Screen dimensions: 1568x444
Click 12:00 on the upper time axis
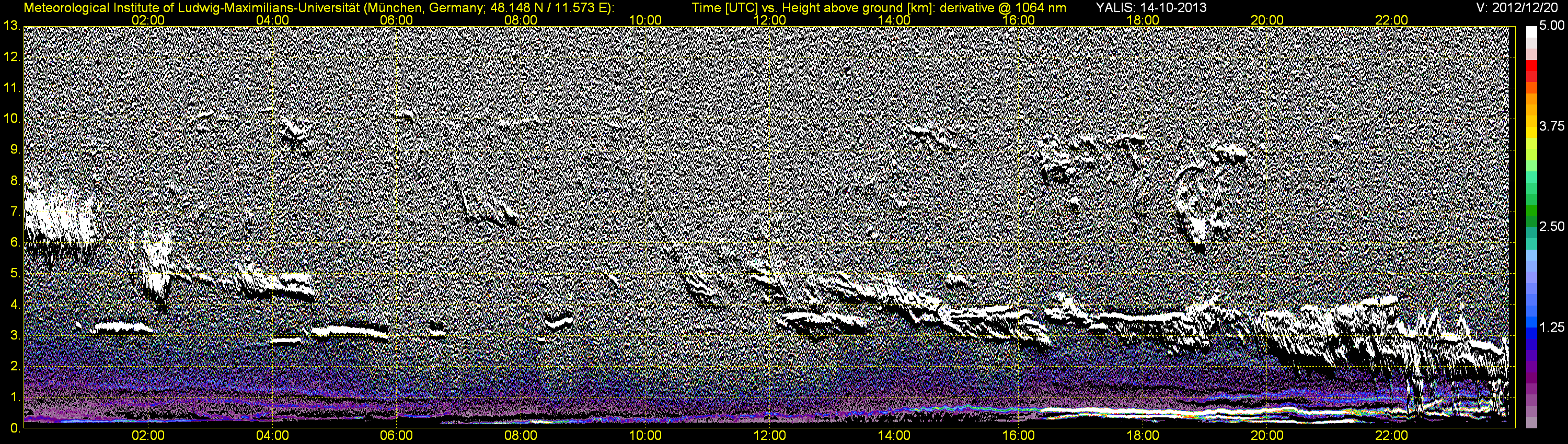click(769, 20)
